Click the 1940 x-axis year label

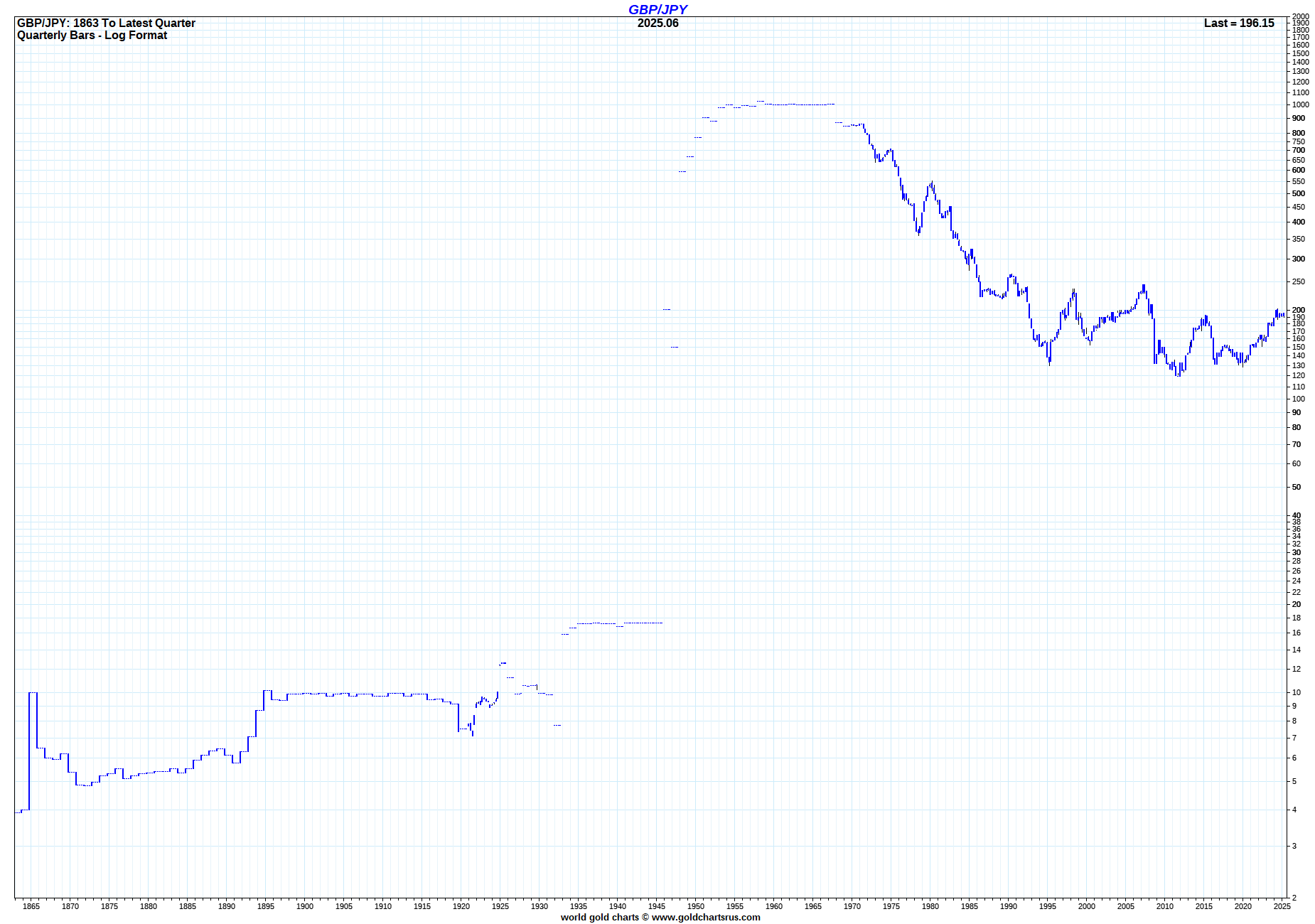pos(618,906)
